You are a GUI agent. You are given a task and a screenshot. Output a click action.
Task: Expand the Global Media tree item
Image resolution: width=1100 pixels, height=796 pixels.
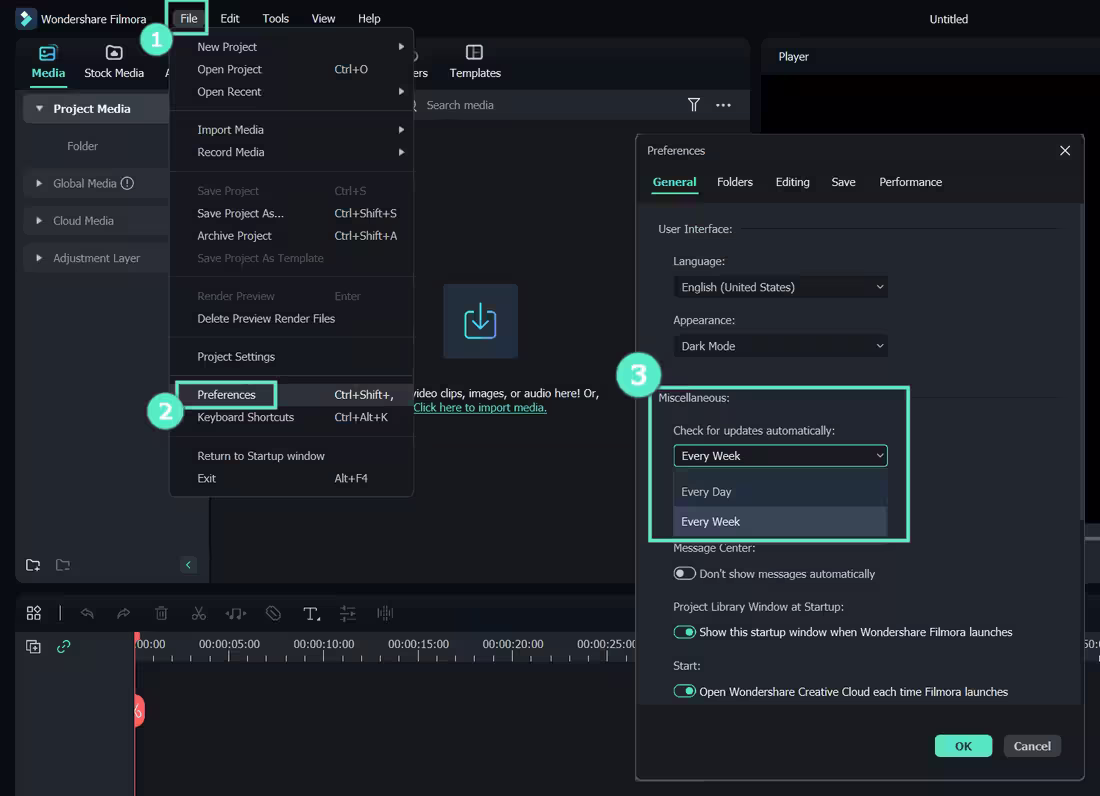39,183
